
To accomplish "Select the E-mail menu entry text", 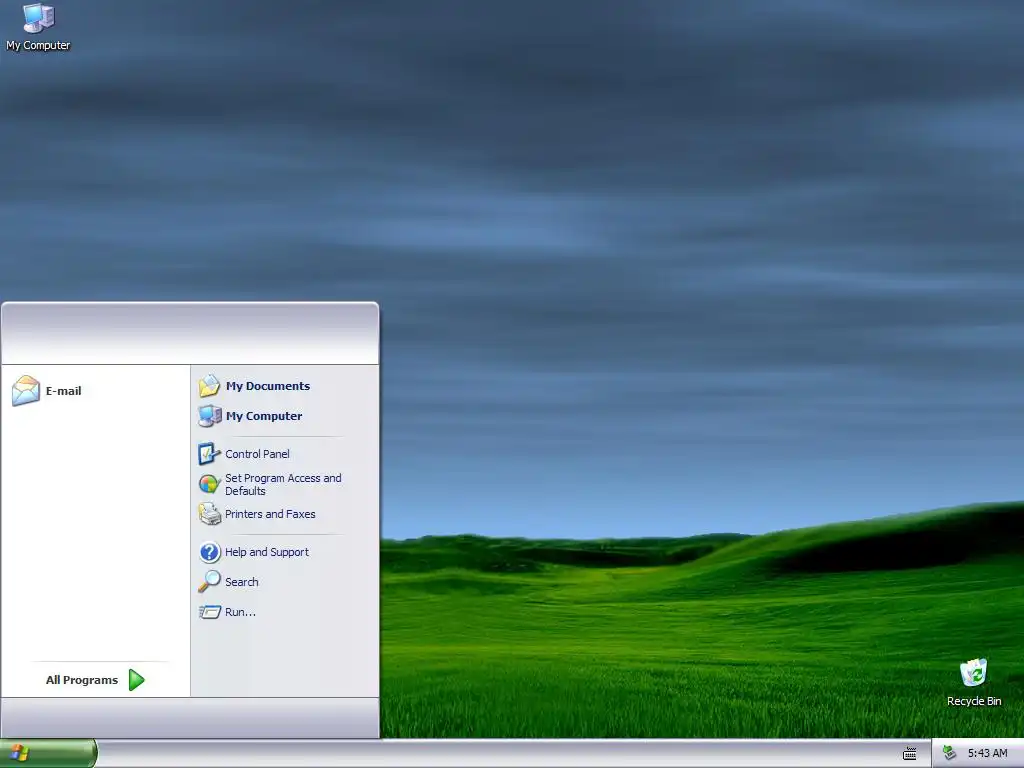I will [63, 391].
